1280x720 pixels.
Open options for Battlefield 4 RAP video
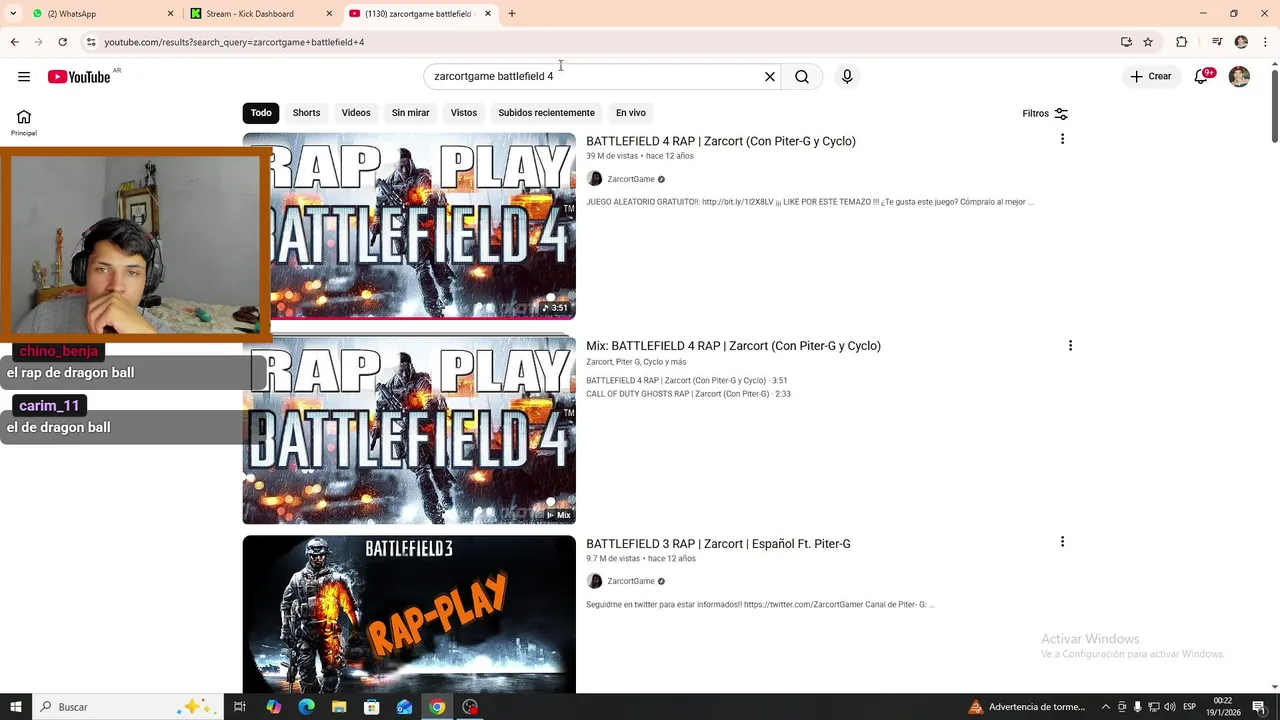[x=1062, y=139]
